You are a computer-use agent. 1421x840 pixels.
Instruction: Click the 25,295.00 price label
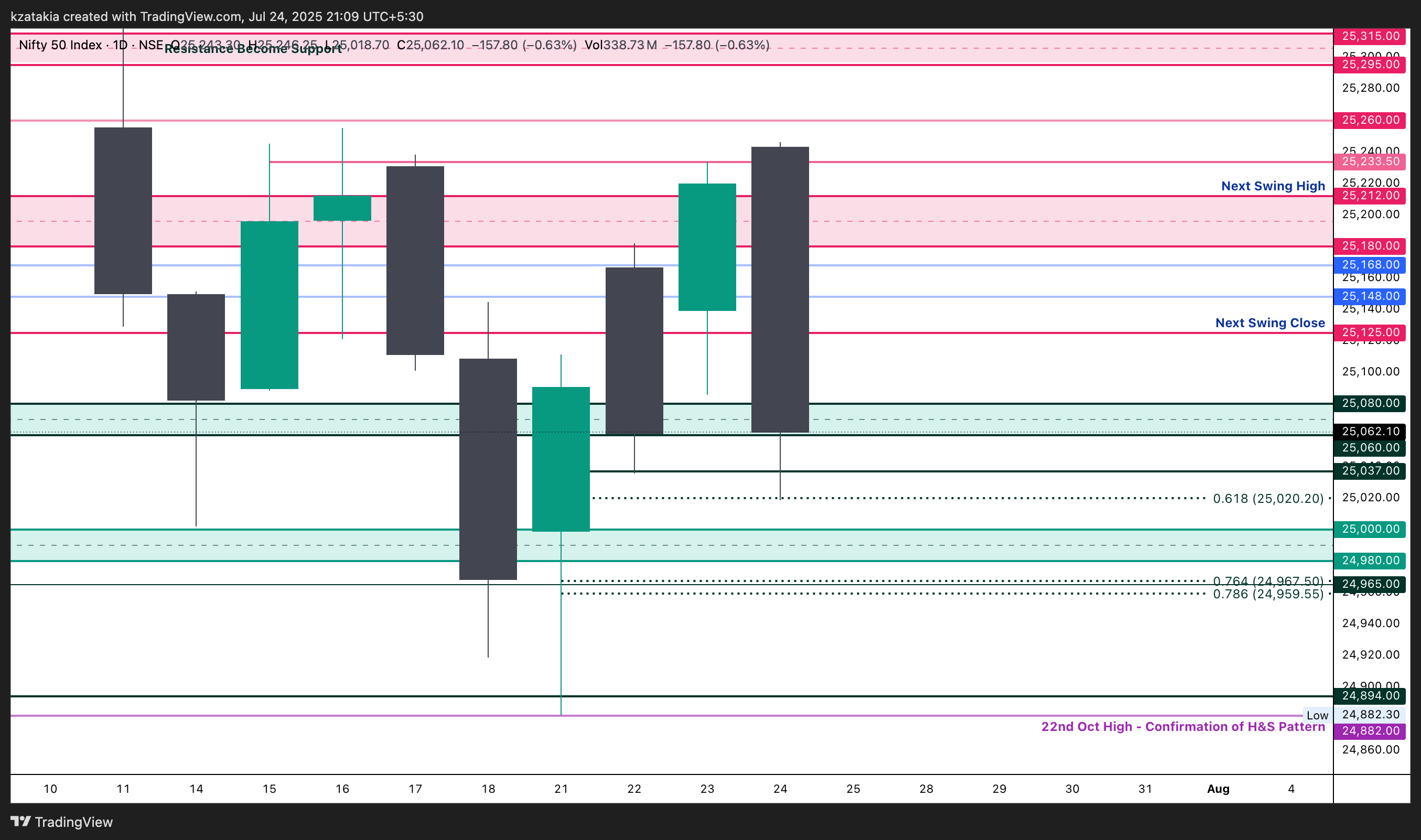coord(1370,64)
